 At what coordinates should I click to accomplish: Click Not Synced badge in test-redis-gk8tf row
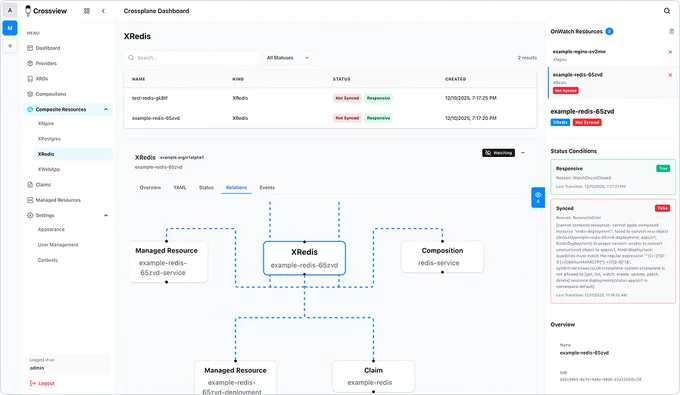click(x=347, y=98)
